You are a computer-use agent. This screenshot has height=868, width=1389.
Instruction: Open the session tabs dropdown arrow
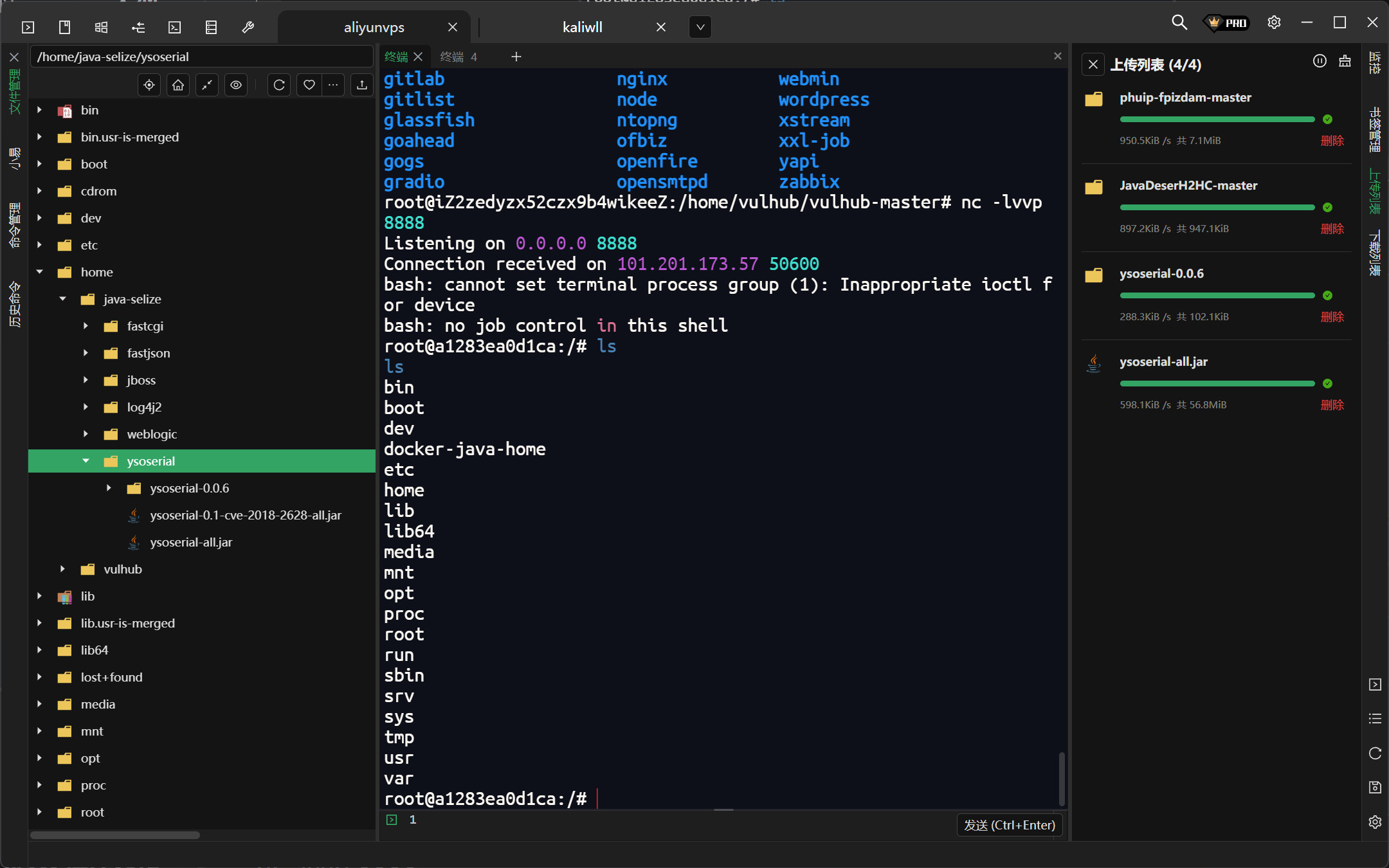(x=700, y=27)
